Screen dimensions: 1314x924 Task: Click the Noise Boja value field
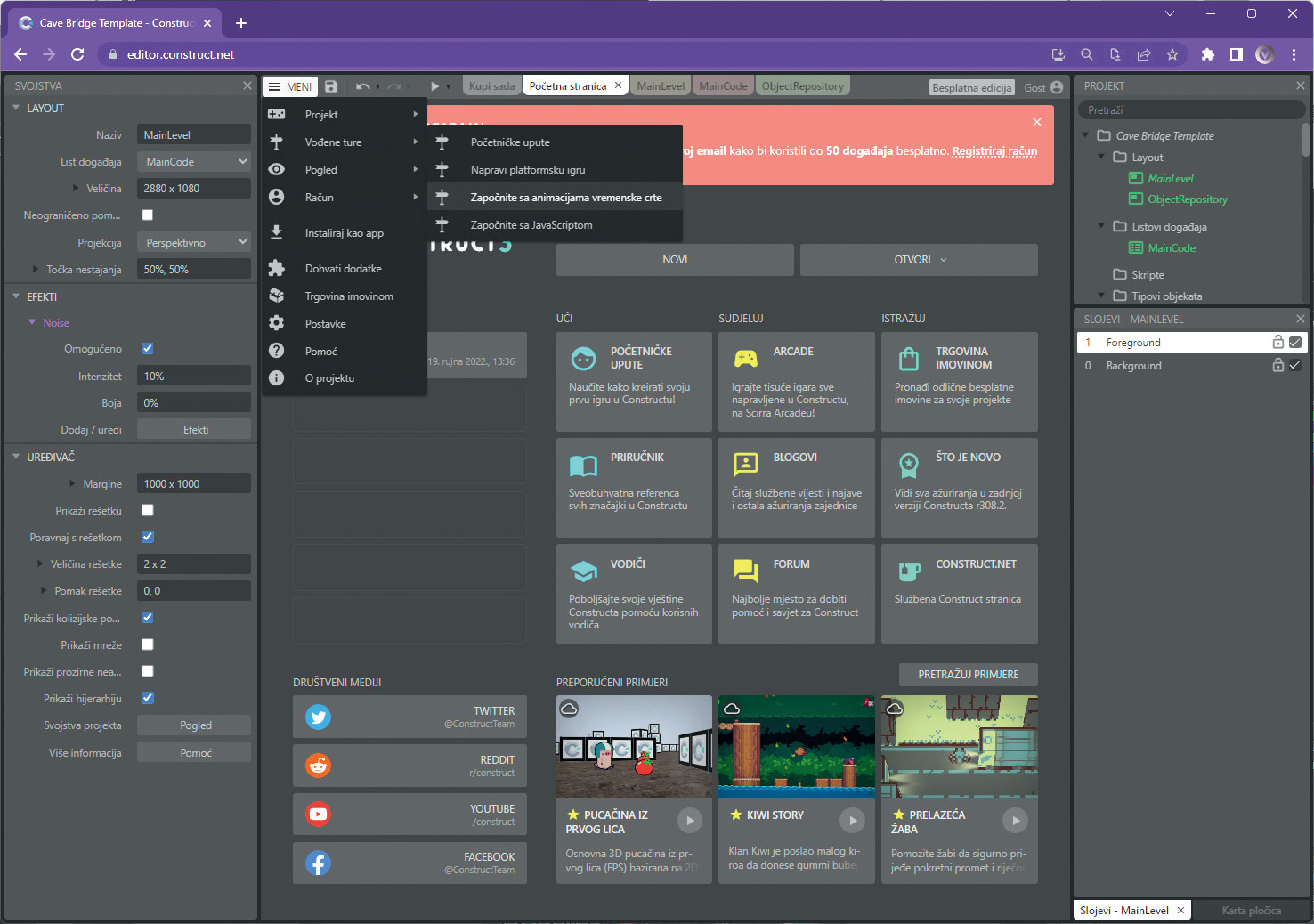point(194,402)
